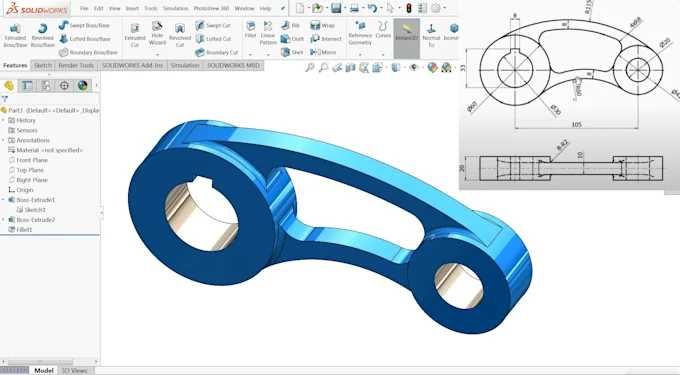Open the Linear Pattern dropdown arrow
Screen dimensions: 680x375
click(x=268, y=55)
